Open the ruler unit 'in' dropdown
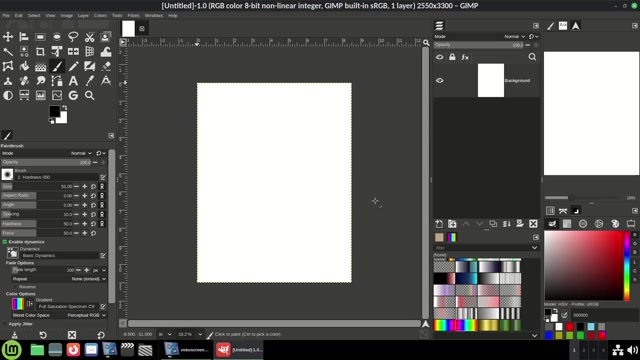640x360 pixels. [x=165, y=334]
